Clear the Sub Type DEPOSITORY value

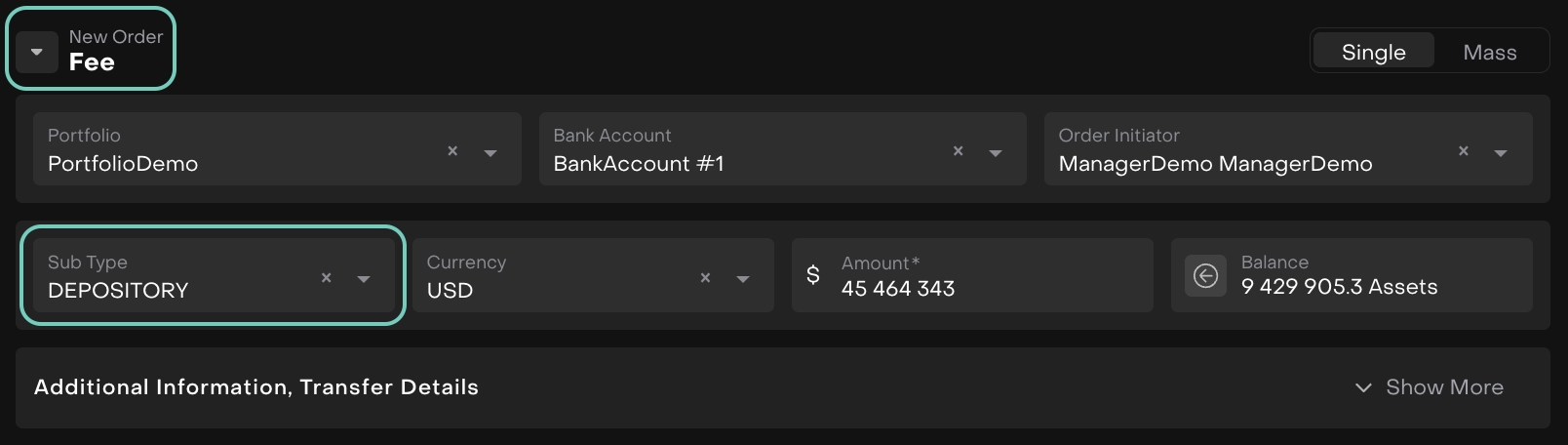tap(327, 278)
